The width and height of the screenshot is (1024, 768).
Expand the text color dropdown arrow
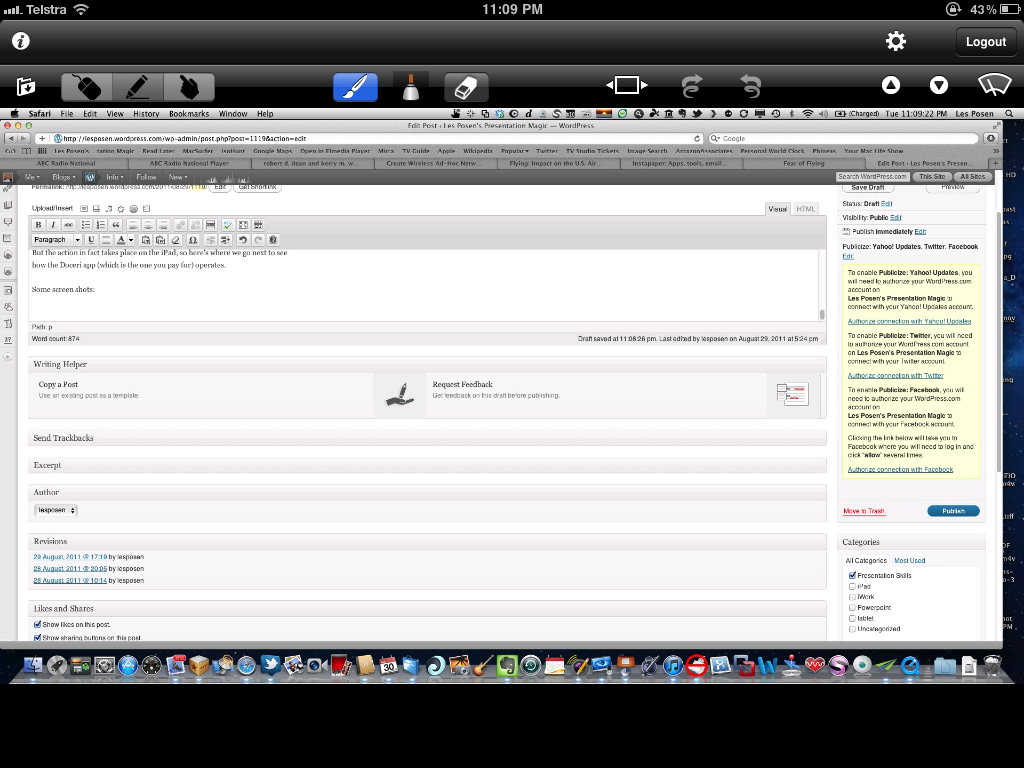pos(131,240)
